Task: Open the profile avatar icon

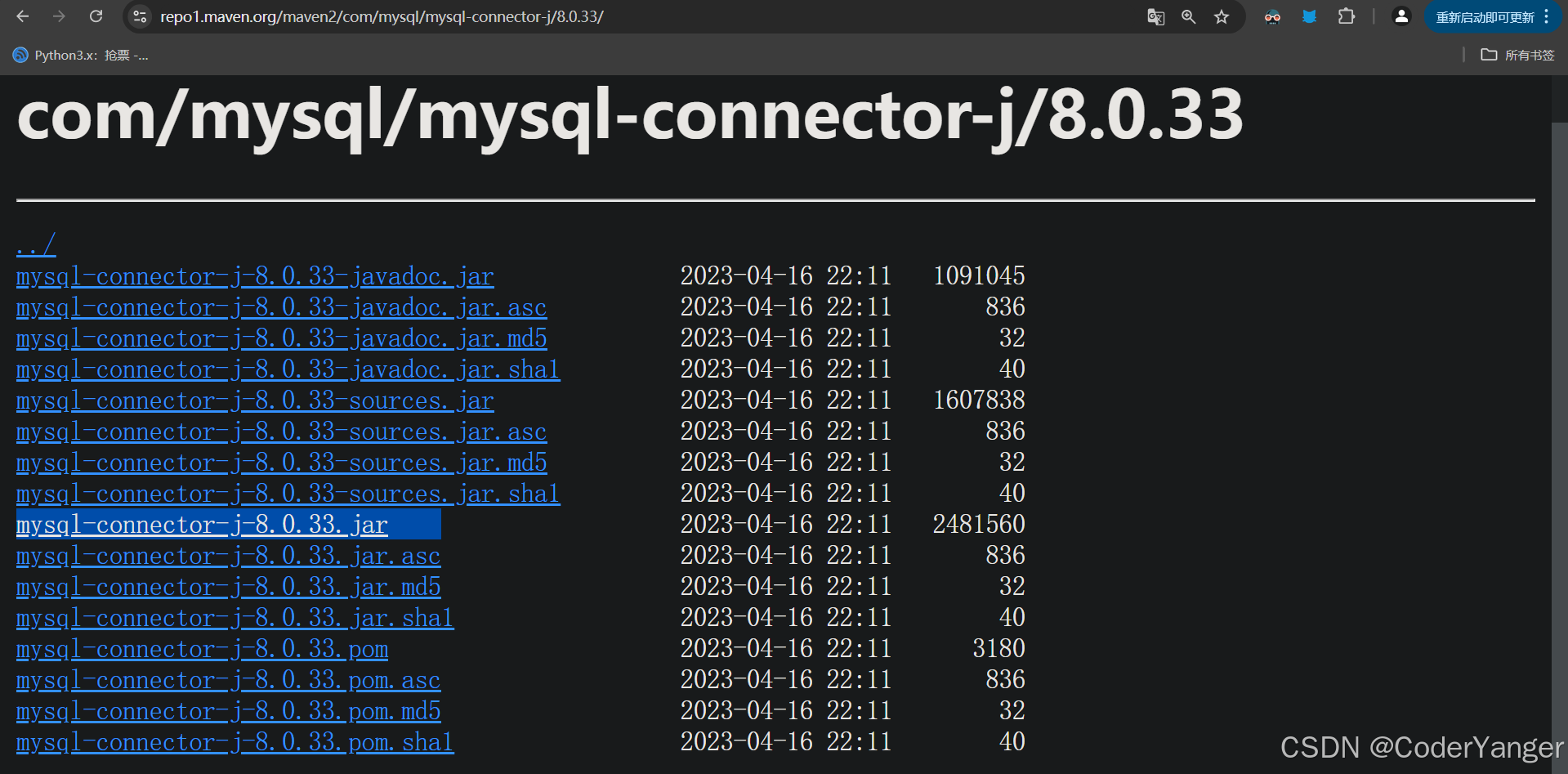Action: (1401, 16)
